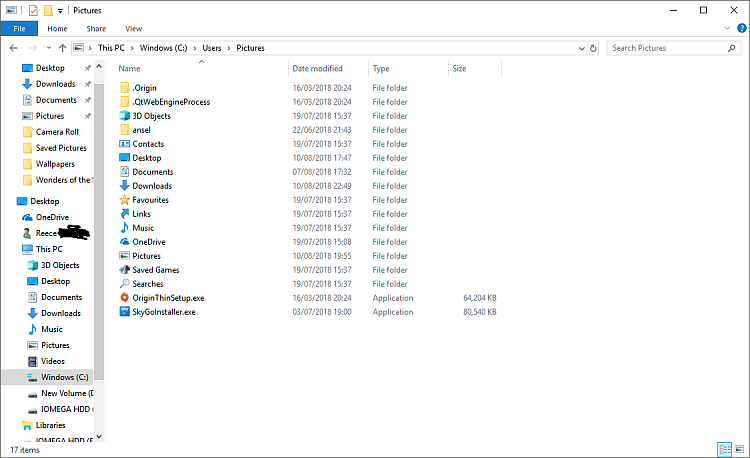
Task: Expand the ribbon chevron near Help
Action: point(727,28)
